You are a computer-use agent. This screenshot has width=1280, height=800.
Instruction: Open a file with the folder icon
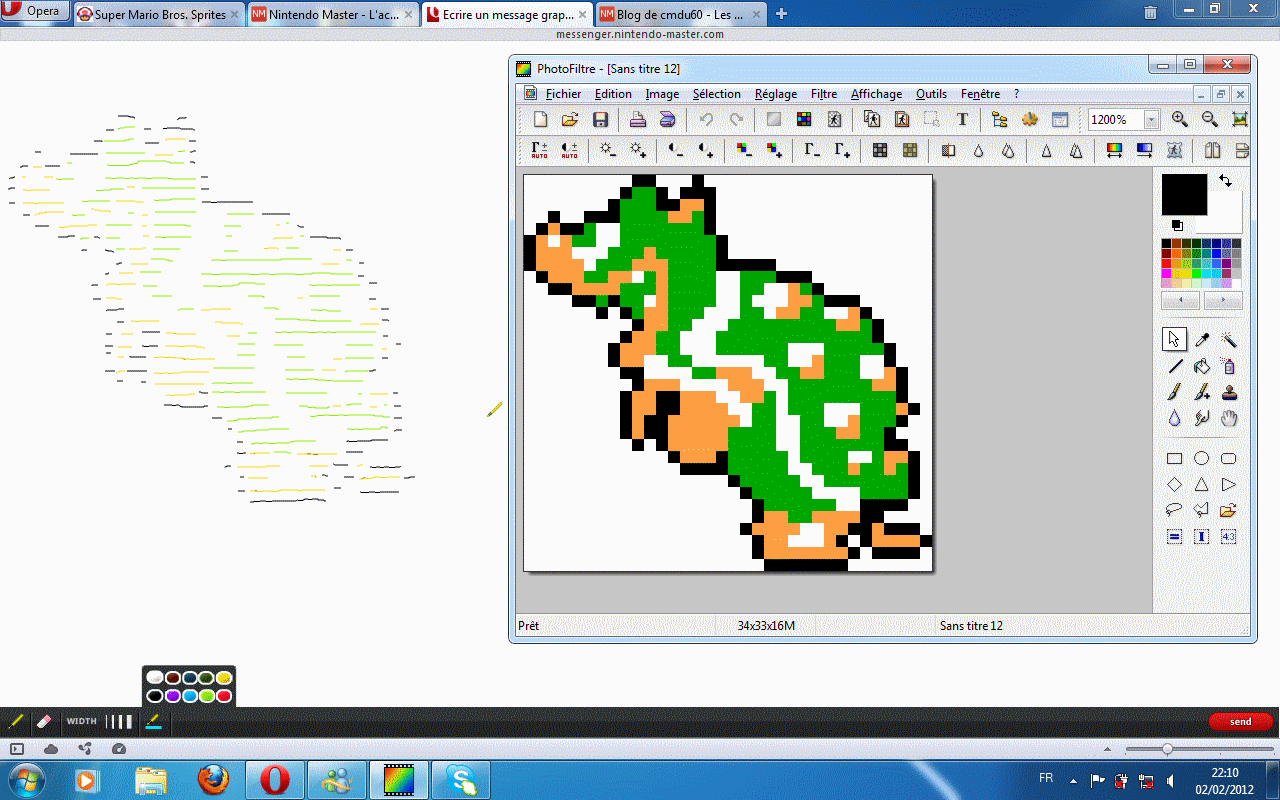pos(570,120)
